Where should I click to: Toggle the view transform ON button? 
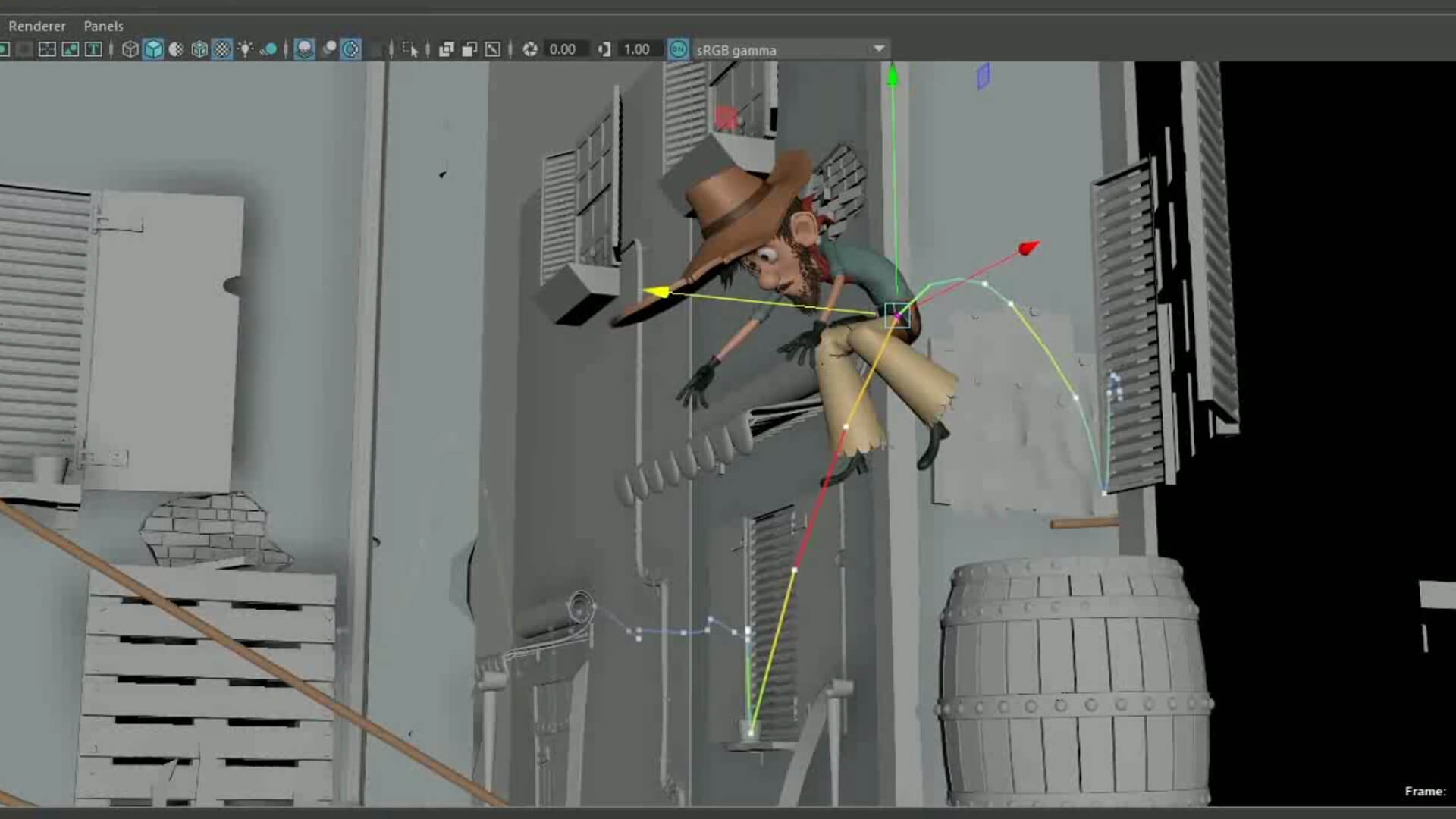(679, 49)
